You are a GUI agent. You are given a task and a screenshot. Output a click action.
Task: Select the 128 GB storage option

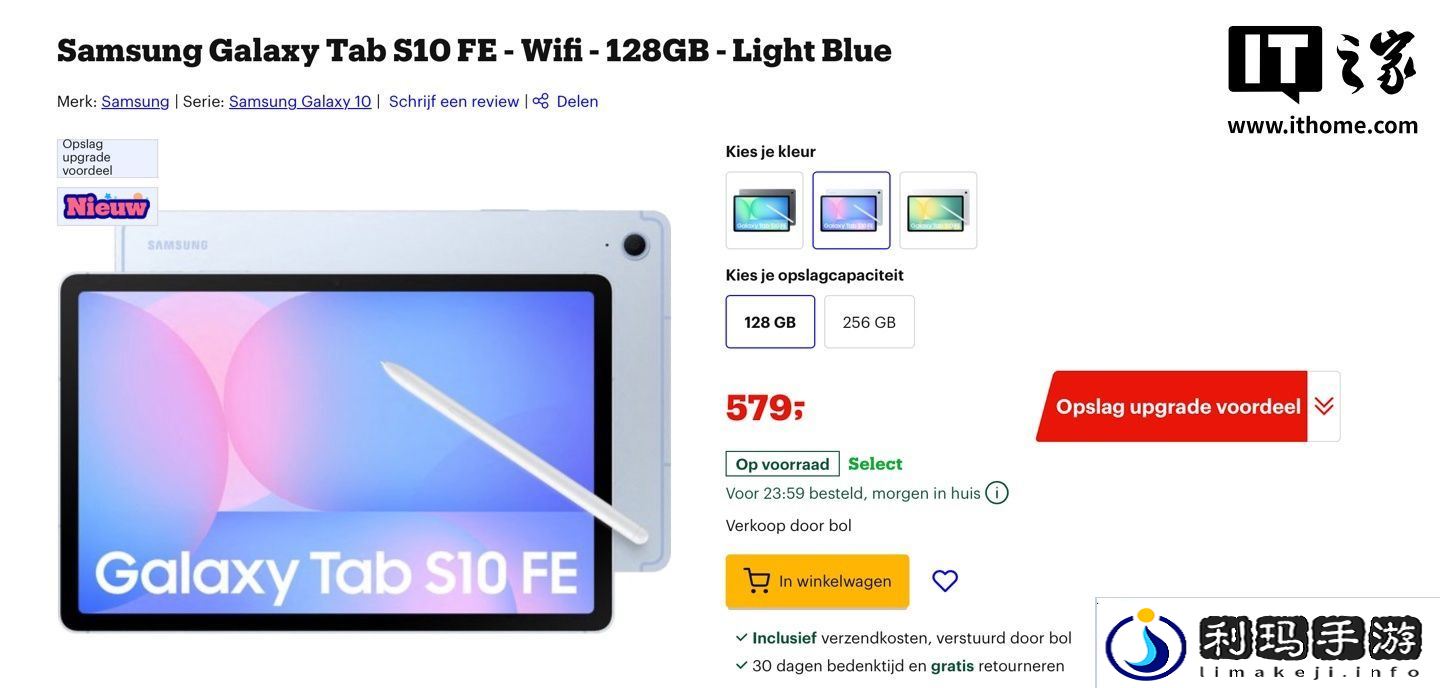[x=770, y=322]
